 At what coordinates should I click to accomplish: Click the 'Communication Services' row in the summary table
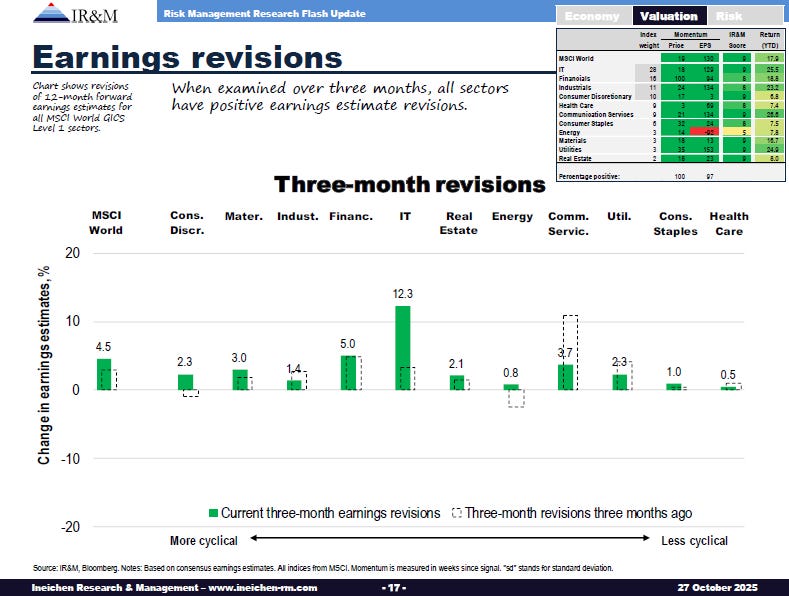(671, 114)
